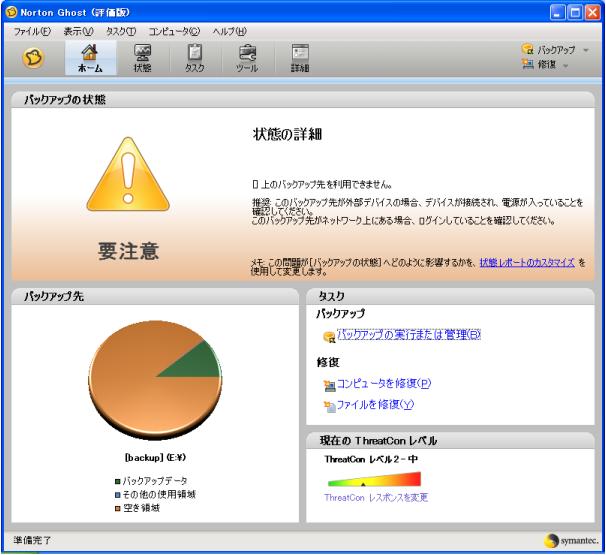Click ThreatCon レスポンスを変更 link
This screenshot has height=555, width=606.
[x=376, y=497]
